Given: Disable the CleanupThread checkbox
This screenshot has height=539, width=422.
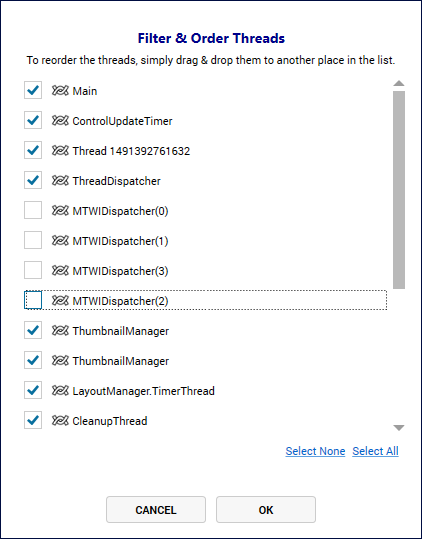Looking at the screenshot, I should [33, 420].
